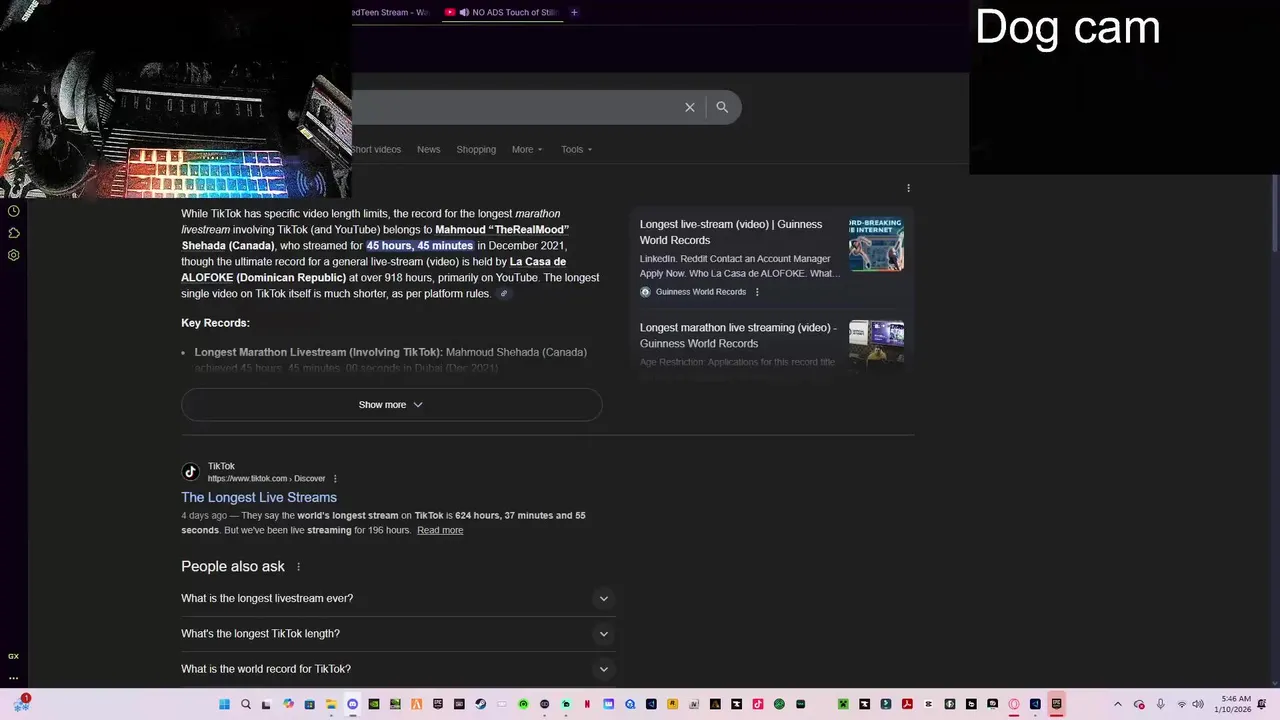The width and height of the screenshot is (1280, 720).
Task: Mute the 'NO ADS Touch of Still' tab audio
Action: [x=464, y=12]
